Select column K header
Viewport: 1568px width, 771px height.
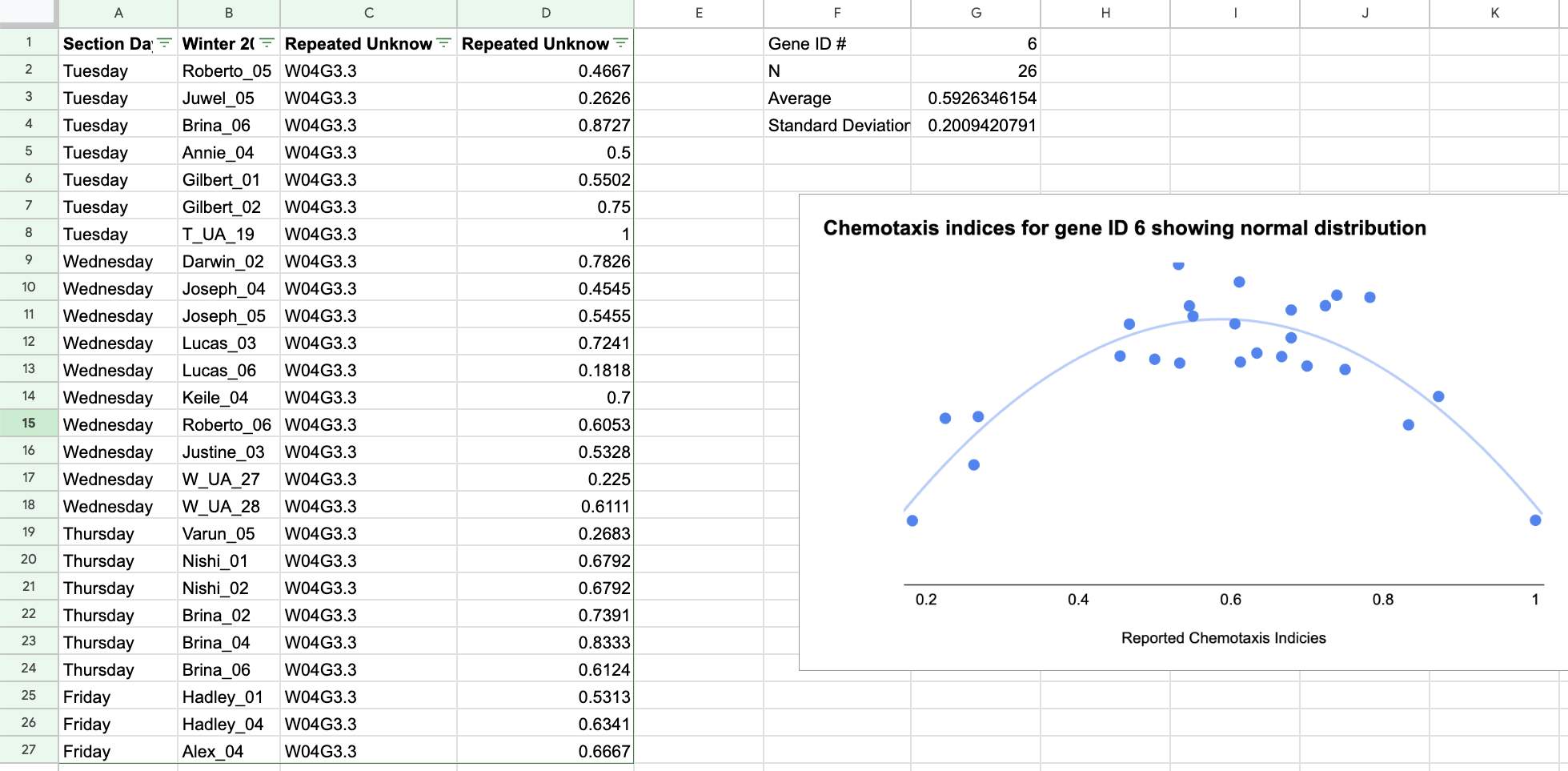(1494, 13)
